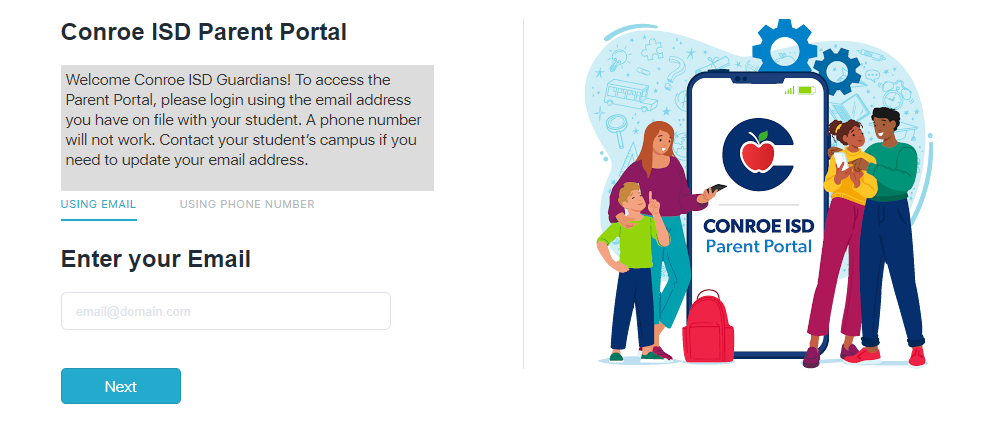Click the CONROE ISD text on phone
This screenshot has height=434, width=1005.
(758, 224)
